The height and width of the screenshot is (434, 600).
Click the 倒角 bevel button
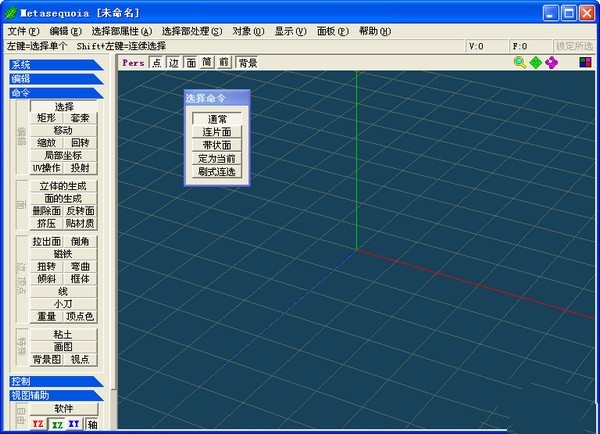80,241
